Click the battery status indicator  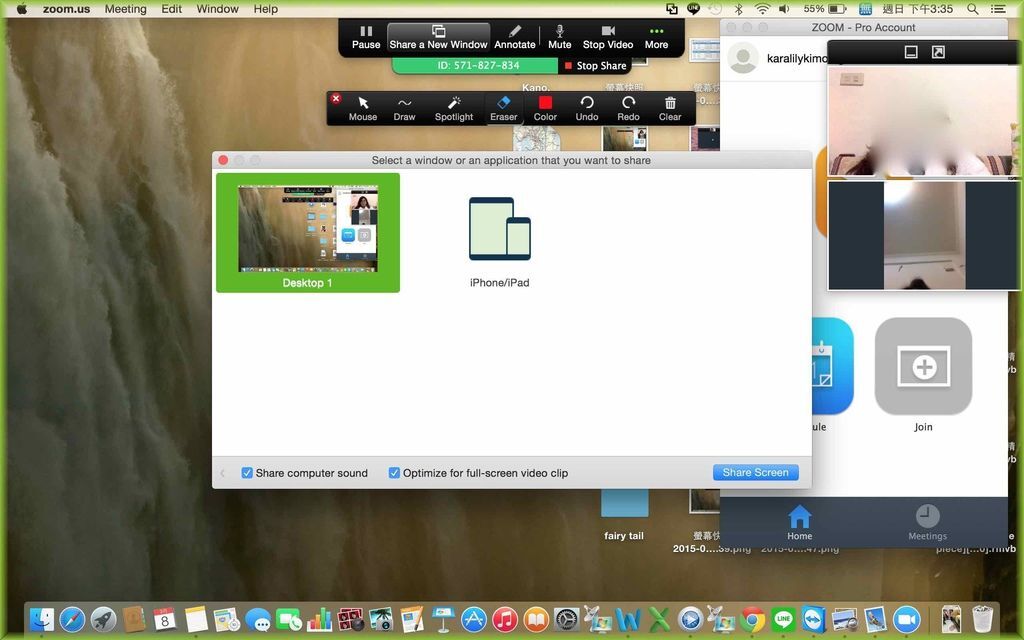point(825,9)
